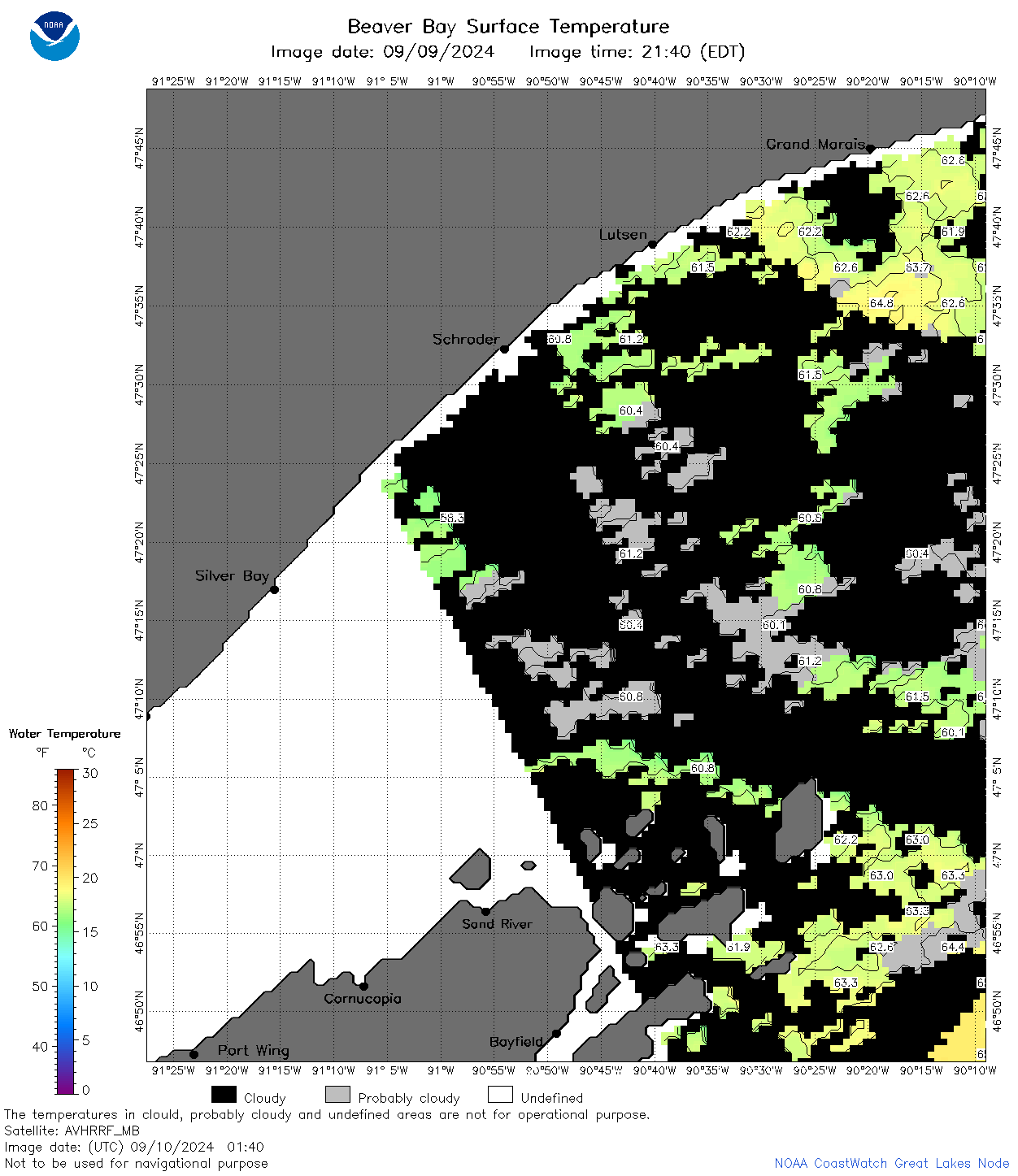Click the top axis label 90°10'W

click(975, 81)
